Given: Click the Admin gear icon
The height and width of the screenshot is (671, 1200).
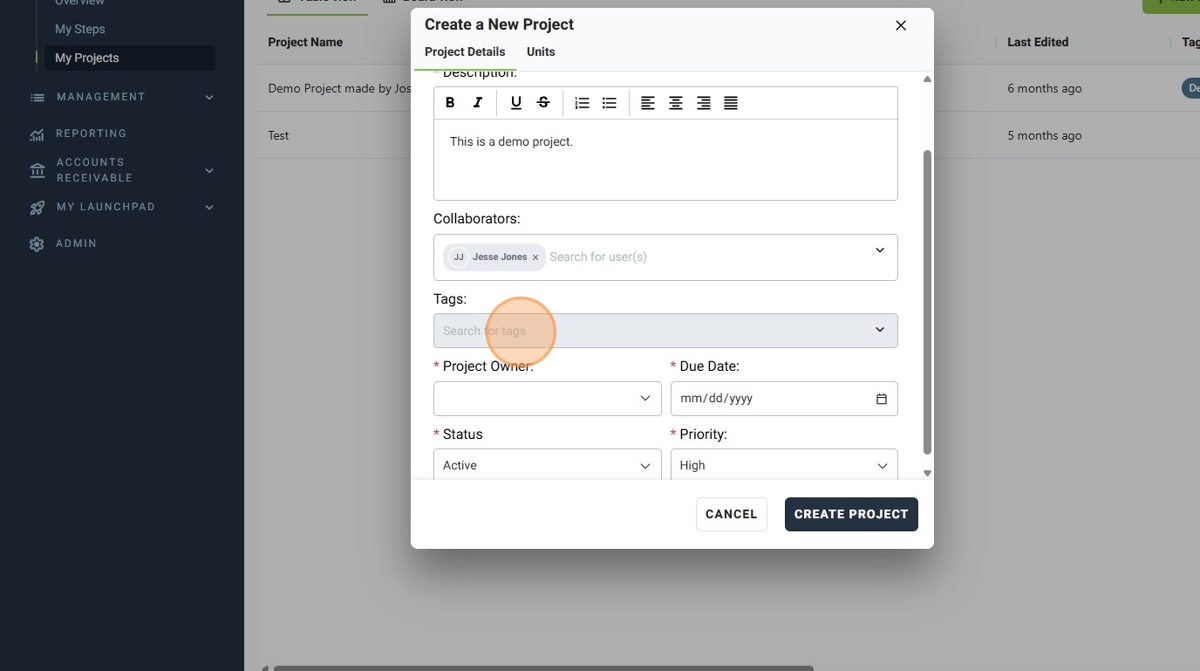Looking at the screenshot, I should [x=37, y=244].
